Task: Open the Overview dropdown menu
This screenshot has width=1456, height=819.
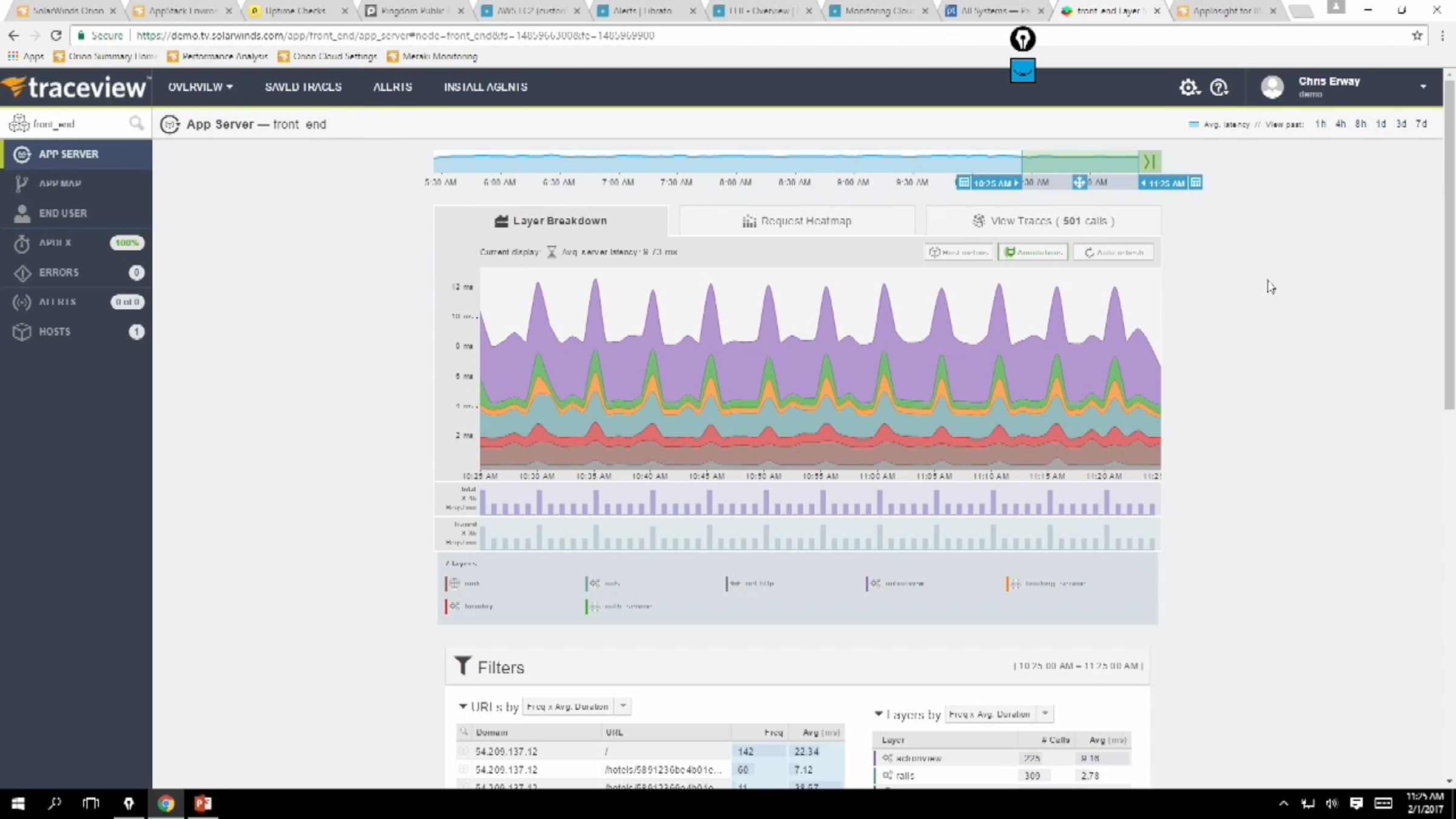Action: pyautogui.click(x=200, y=87)
